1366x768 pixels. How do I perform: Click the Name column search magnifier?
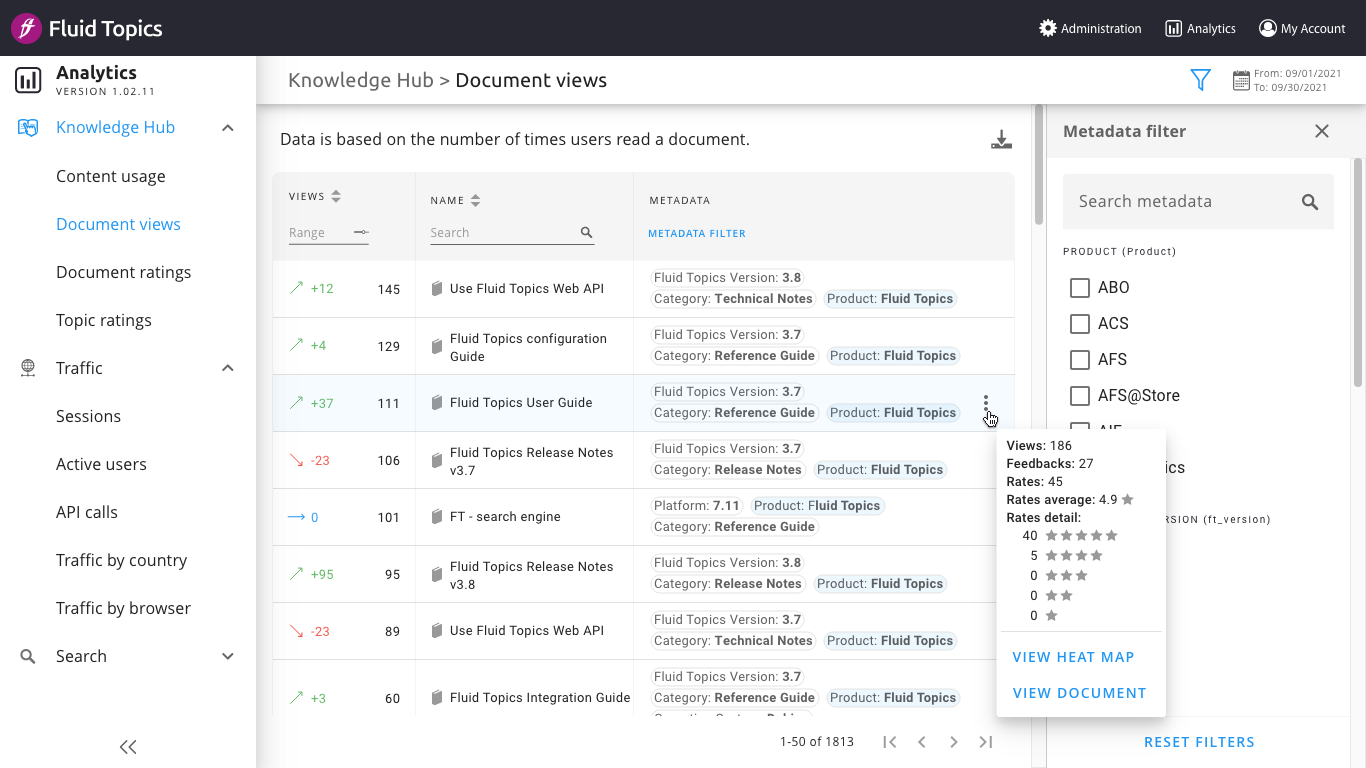pyautogui.click(x=587, y=232)
